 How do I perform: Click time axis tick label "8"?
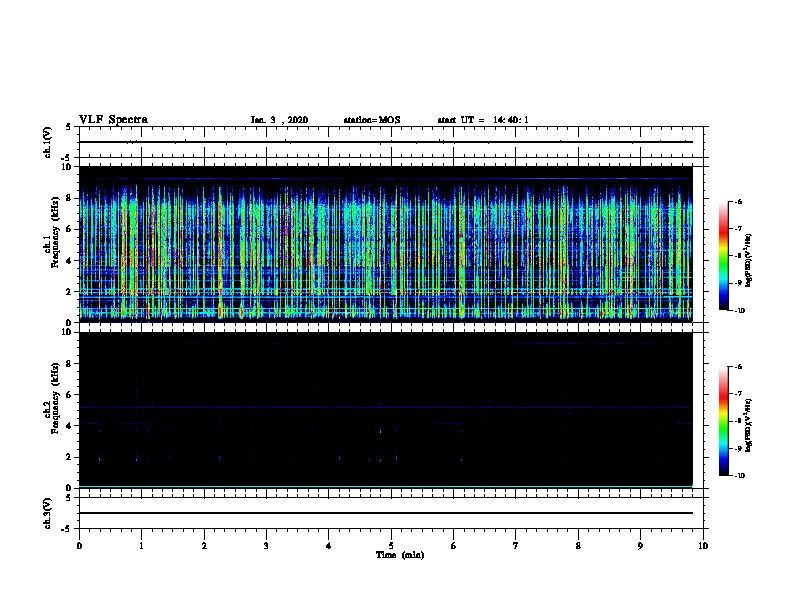click(x=578, y=546)
